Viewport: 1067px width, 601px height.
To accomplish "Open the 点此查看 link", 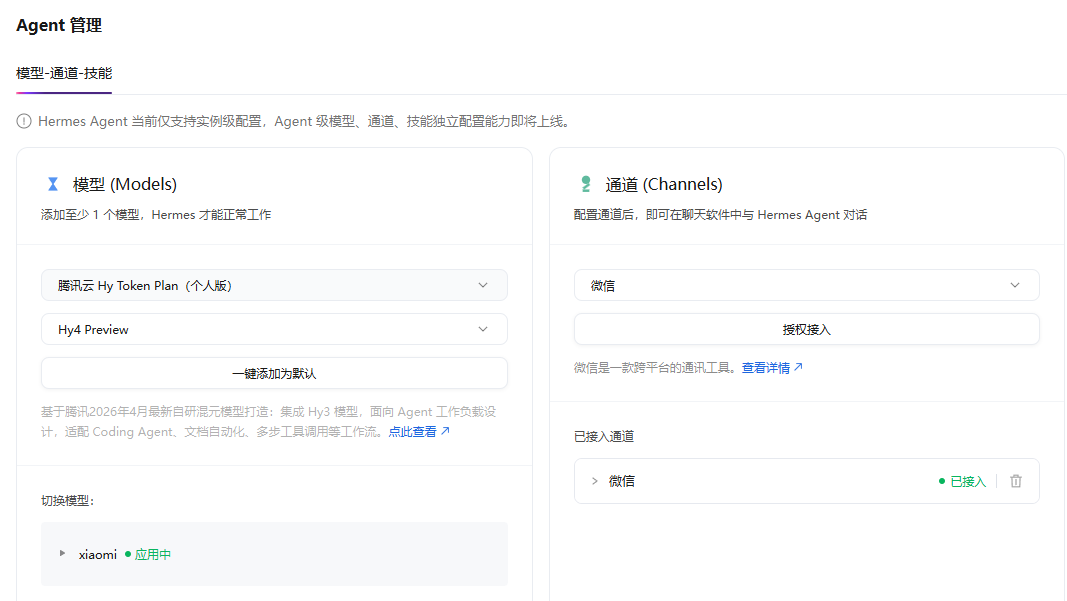I will pos(418,432).
